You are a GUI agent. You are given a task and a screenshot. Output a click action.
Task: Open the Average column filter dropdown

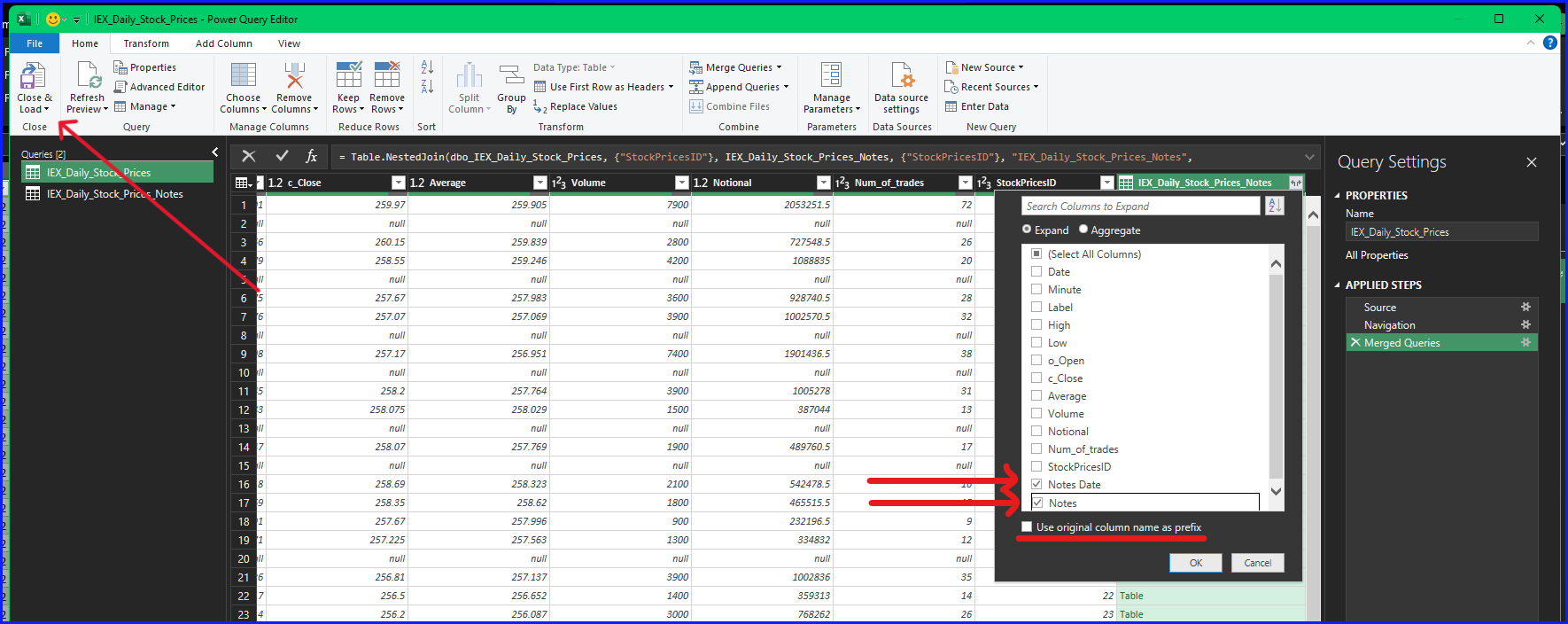(540, 183)
